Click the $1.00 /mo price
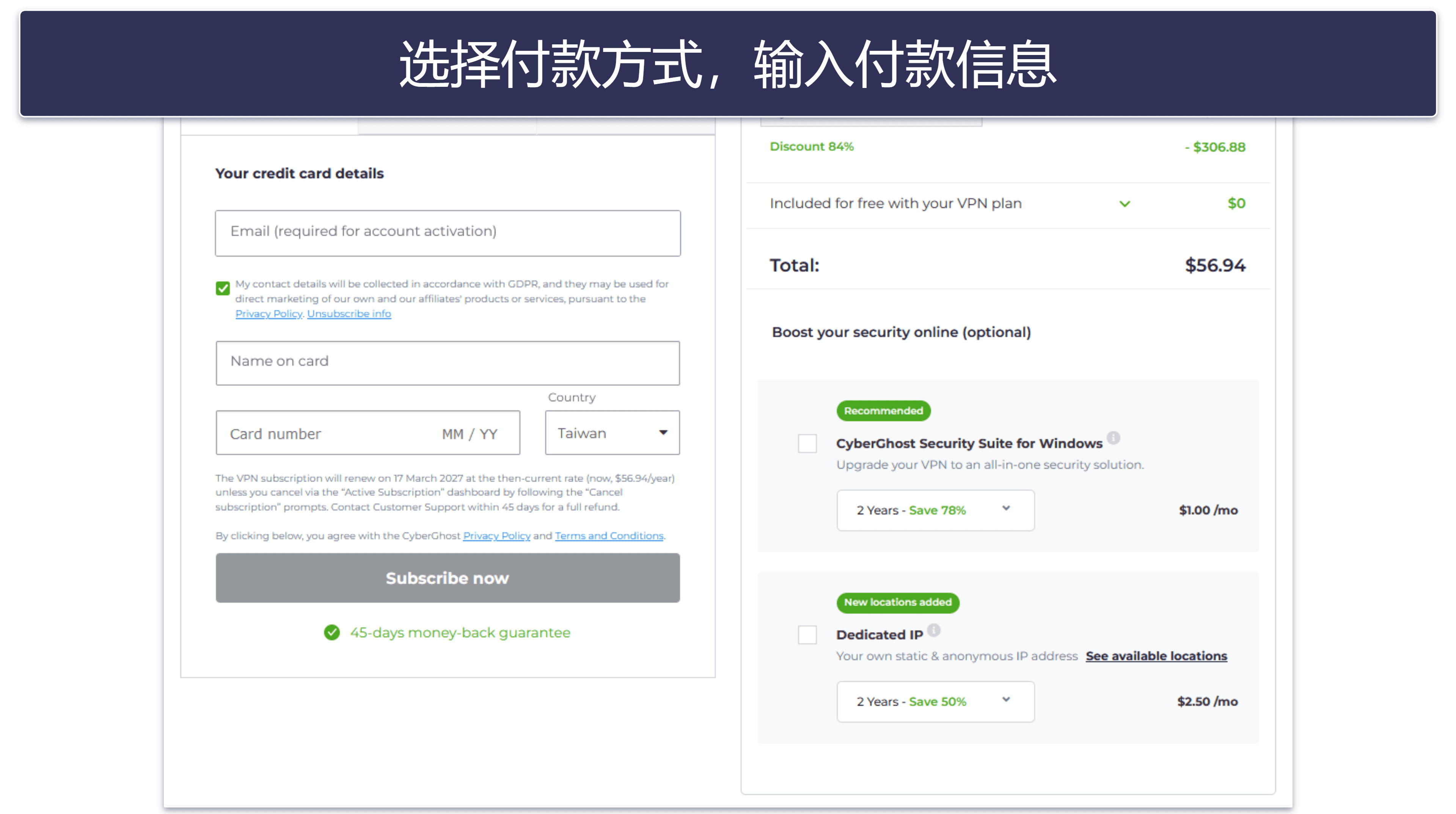The height and width of the screenshot is (814, 1456). [x=1208, y=510]
